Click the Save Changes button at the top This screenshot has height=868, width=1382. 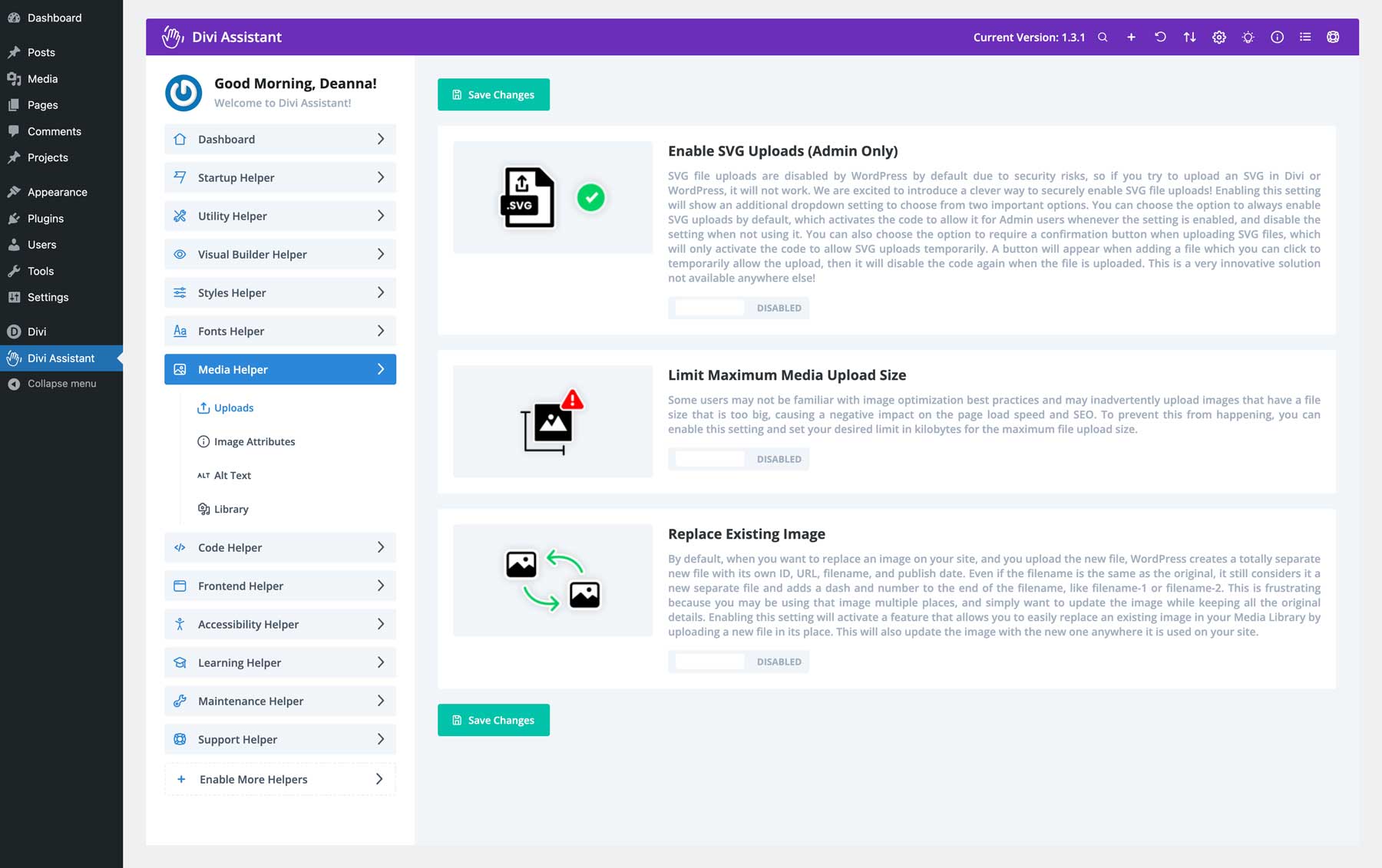493,94
